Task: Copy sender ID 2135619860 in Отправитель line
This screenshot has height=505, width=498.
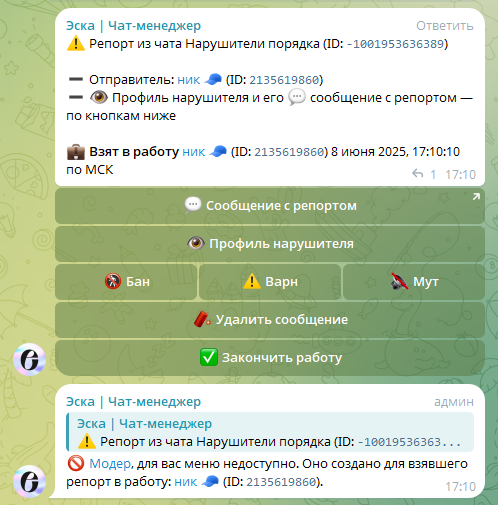Action: [284, 80]
